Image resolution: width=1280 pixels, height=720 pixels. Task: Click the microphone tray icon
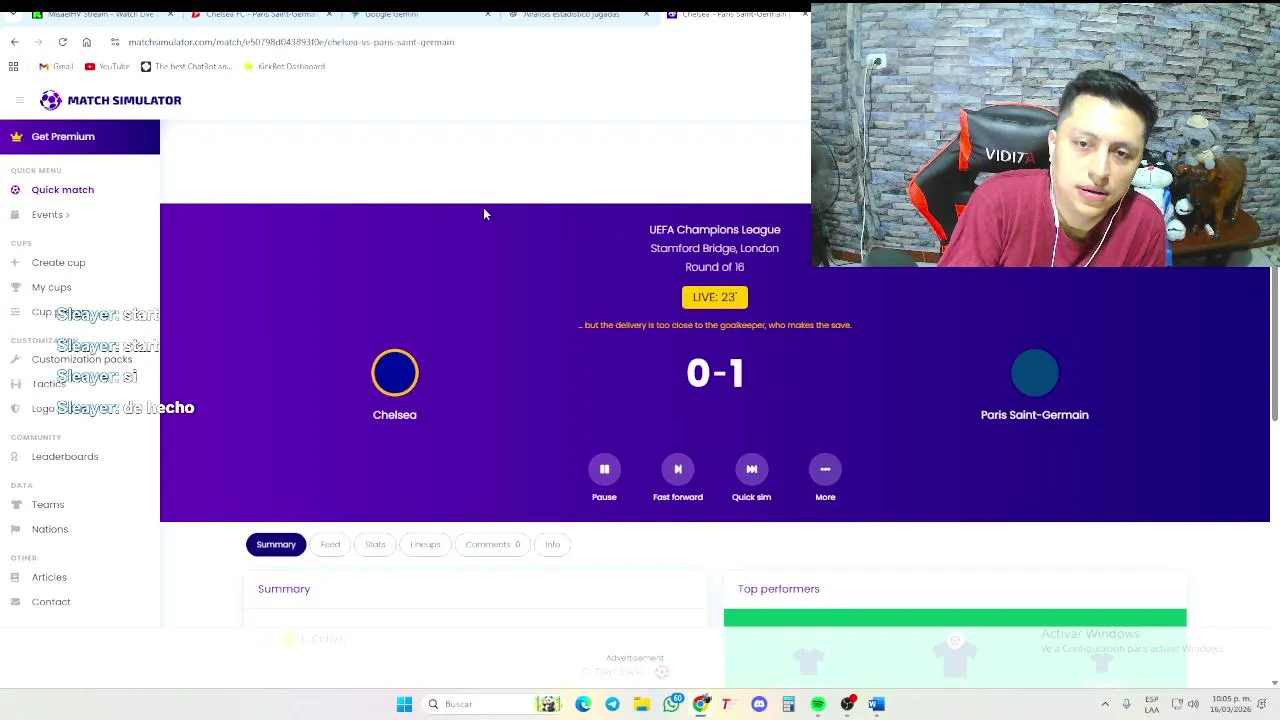click(x=1126, y=704)
